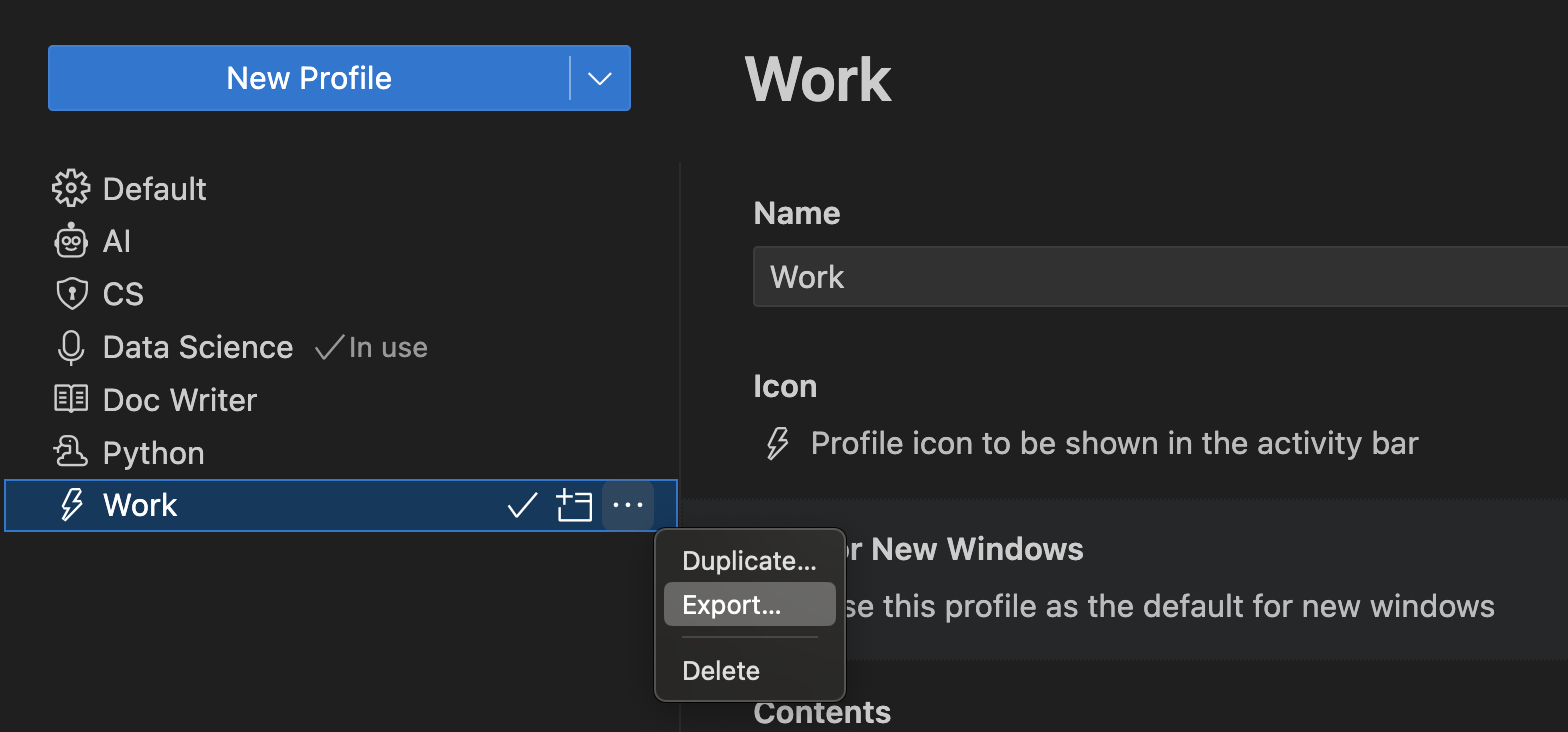Click the Work profile lightning icon
1568x732 pixels.
click(x=71, y=505)
